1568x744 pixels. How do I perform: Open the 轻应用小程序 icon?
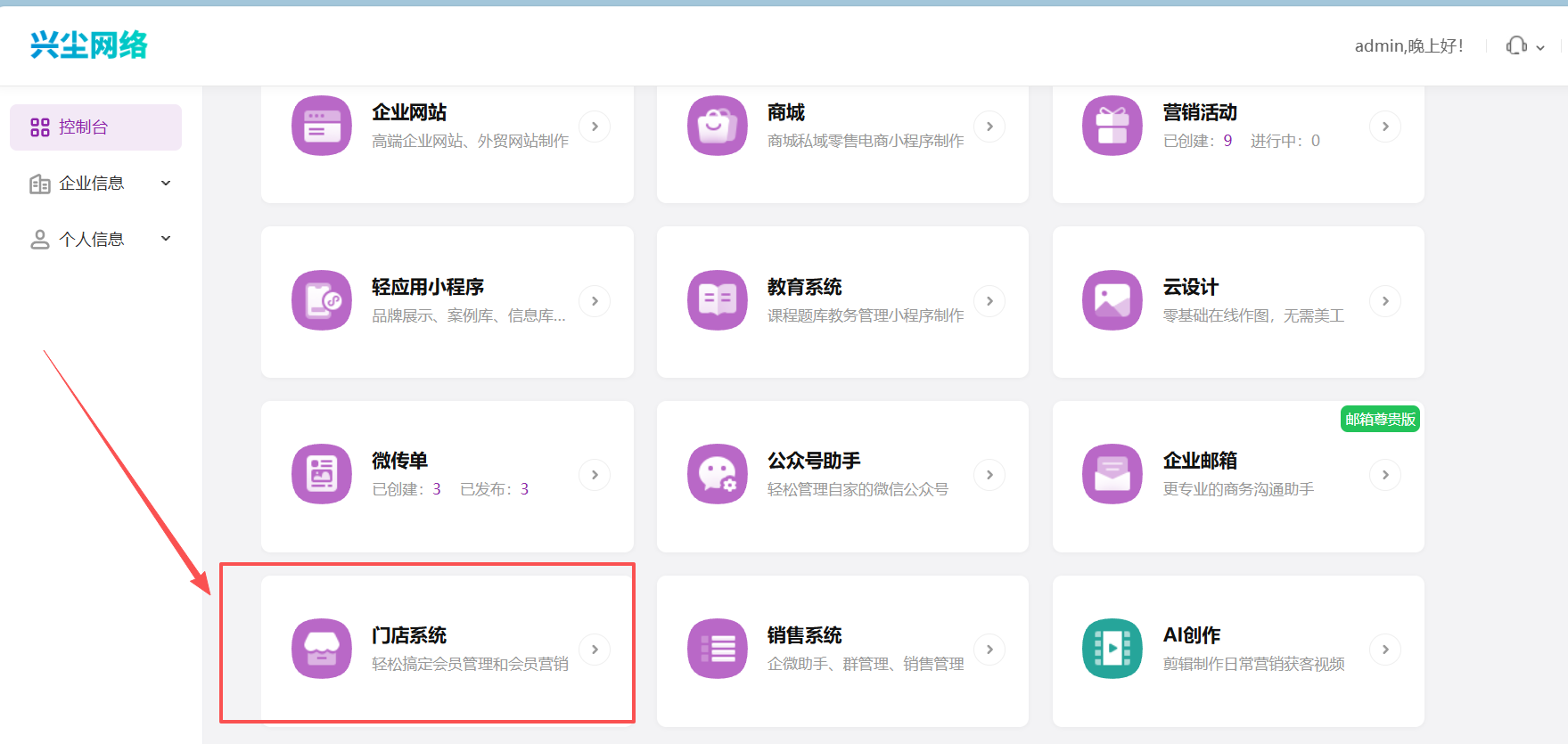point(322,300)
